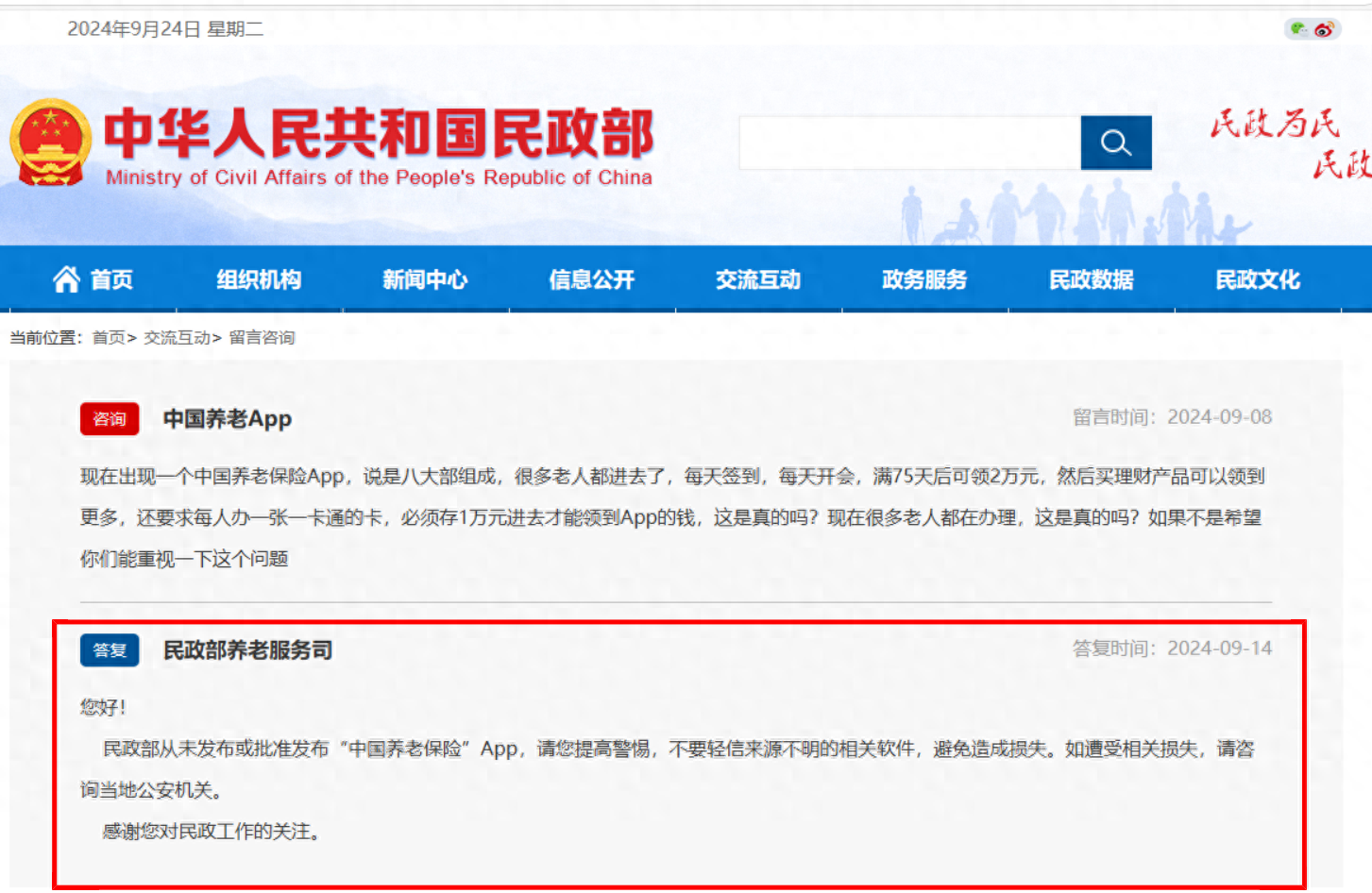Click the 中华人民共和国民政部 site title
The height and width of the screenshot is (893, 1372).
click(379, 132)
